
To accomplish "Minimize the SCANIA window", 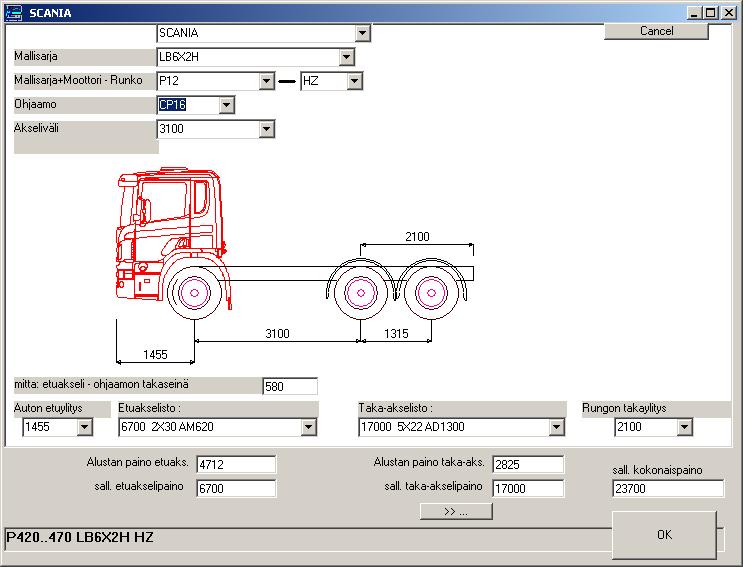I will pyautogui.click(x=694, y=13).
